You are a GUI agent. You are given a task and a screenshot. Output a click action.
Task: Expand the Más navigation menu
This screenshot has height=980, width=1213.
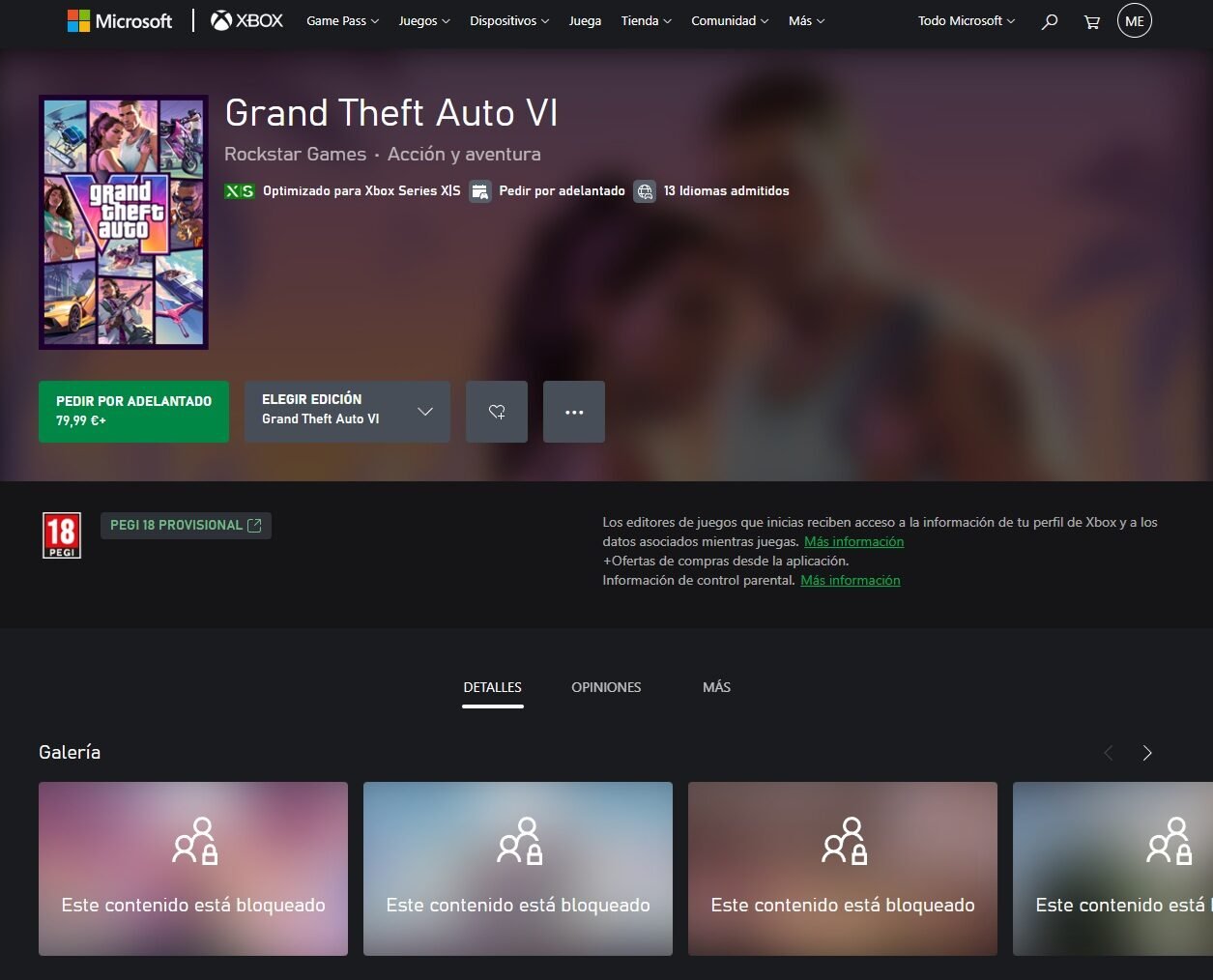point(806,21)
